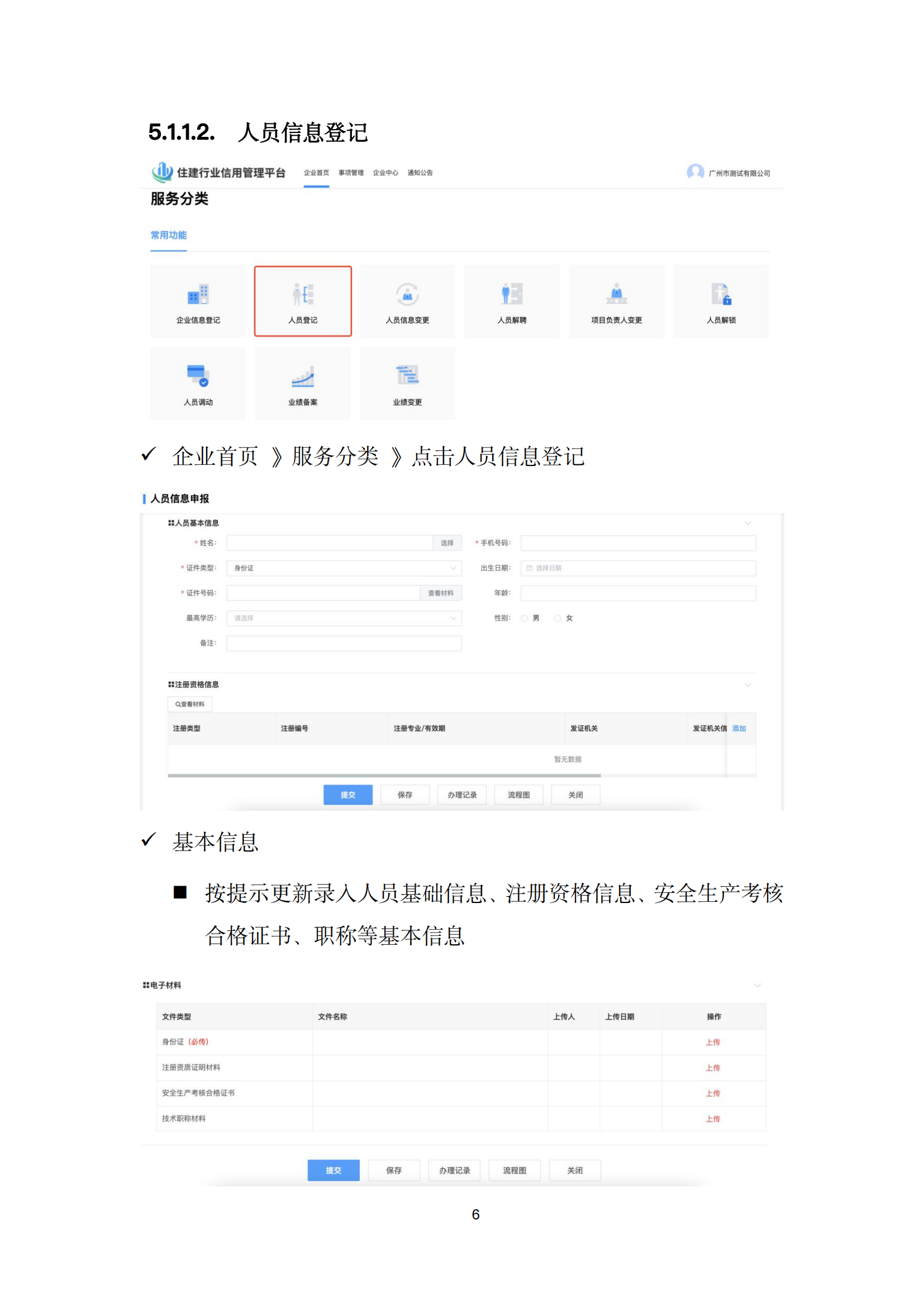Open the 证件类型 dropdown showing 身份证
924x1307 pixels.
[344, 568]
